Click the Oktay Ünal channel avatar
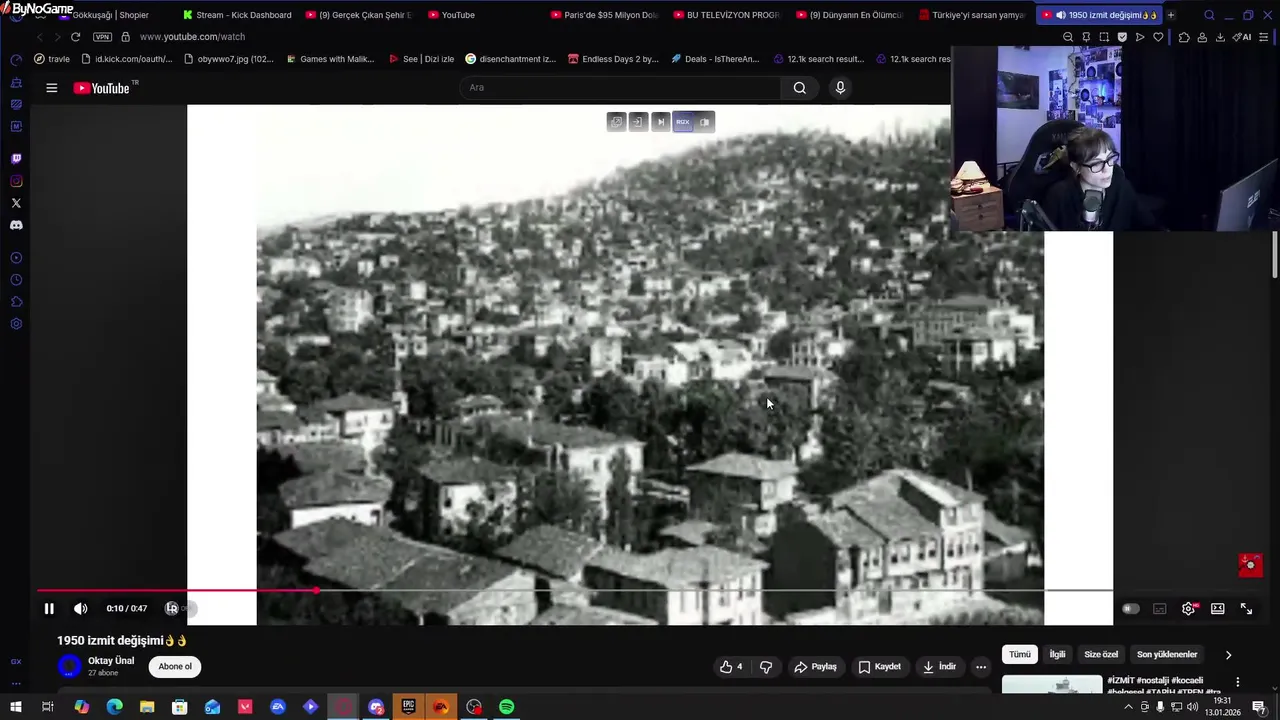Viewport: 1280px width, 720px height. 69,666
